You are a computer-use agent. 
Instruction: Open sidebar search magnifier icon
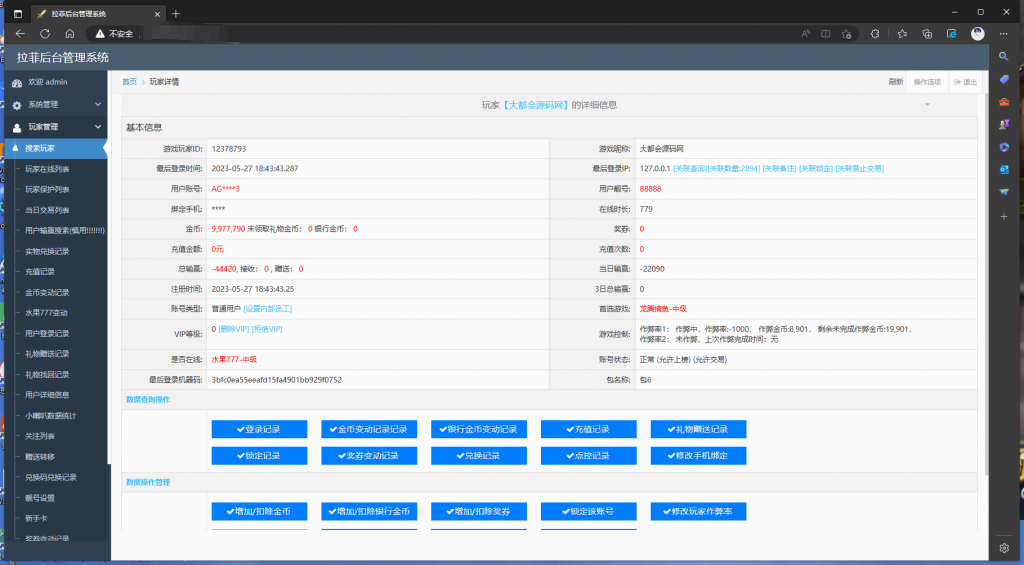1004,57
